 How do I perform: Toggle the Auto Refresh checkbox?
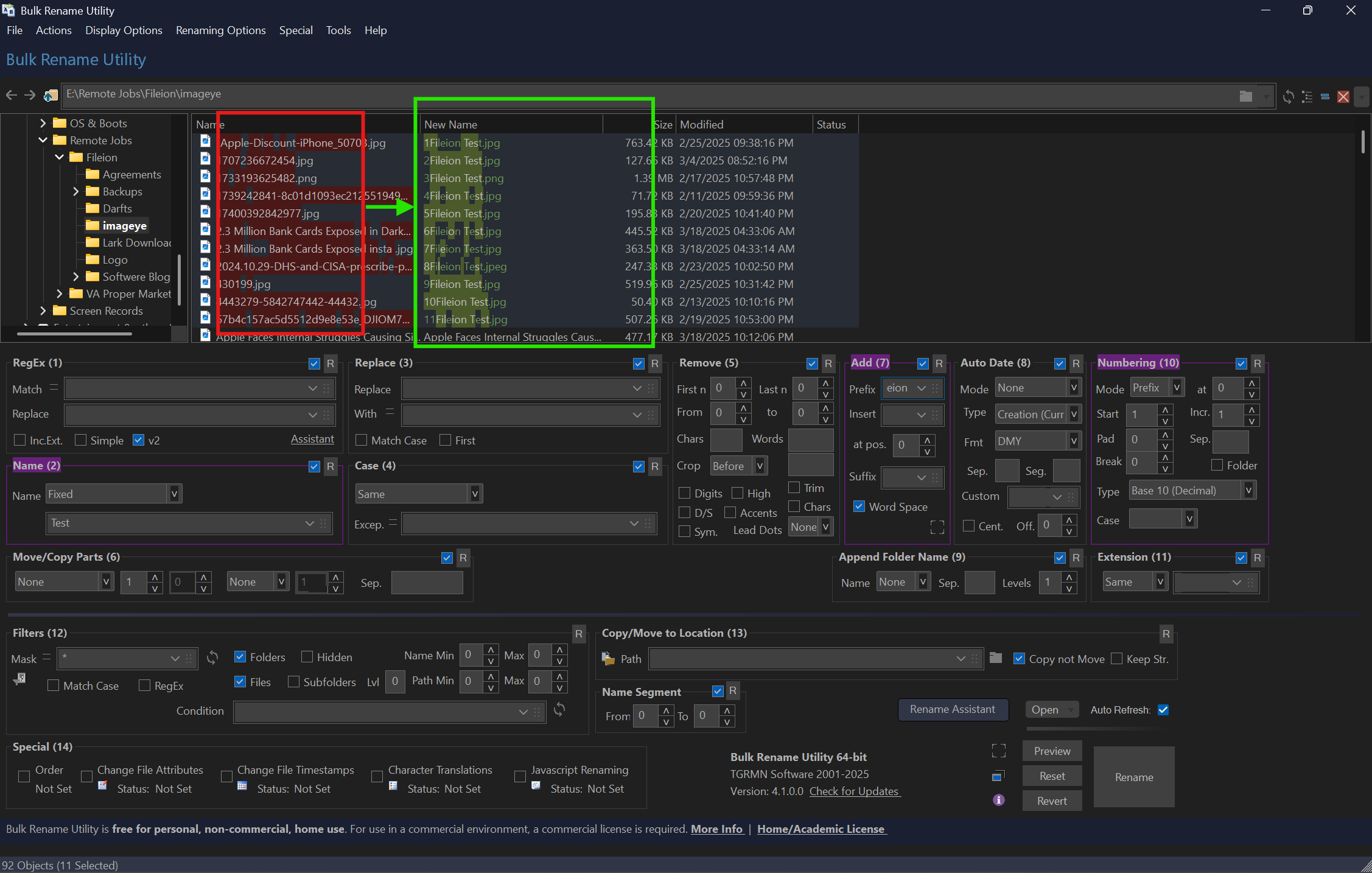point(1163,710)
